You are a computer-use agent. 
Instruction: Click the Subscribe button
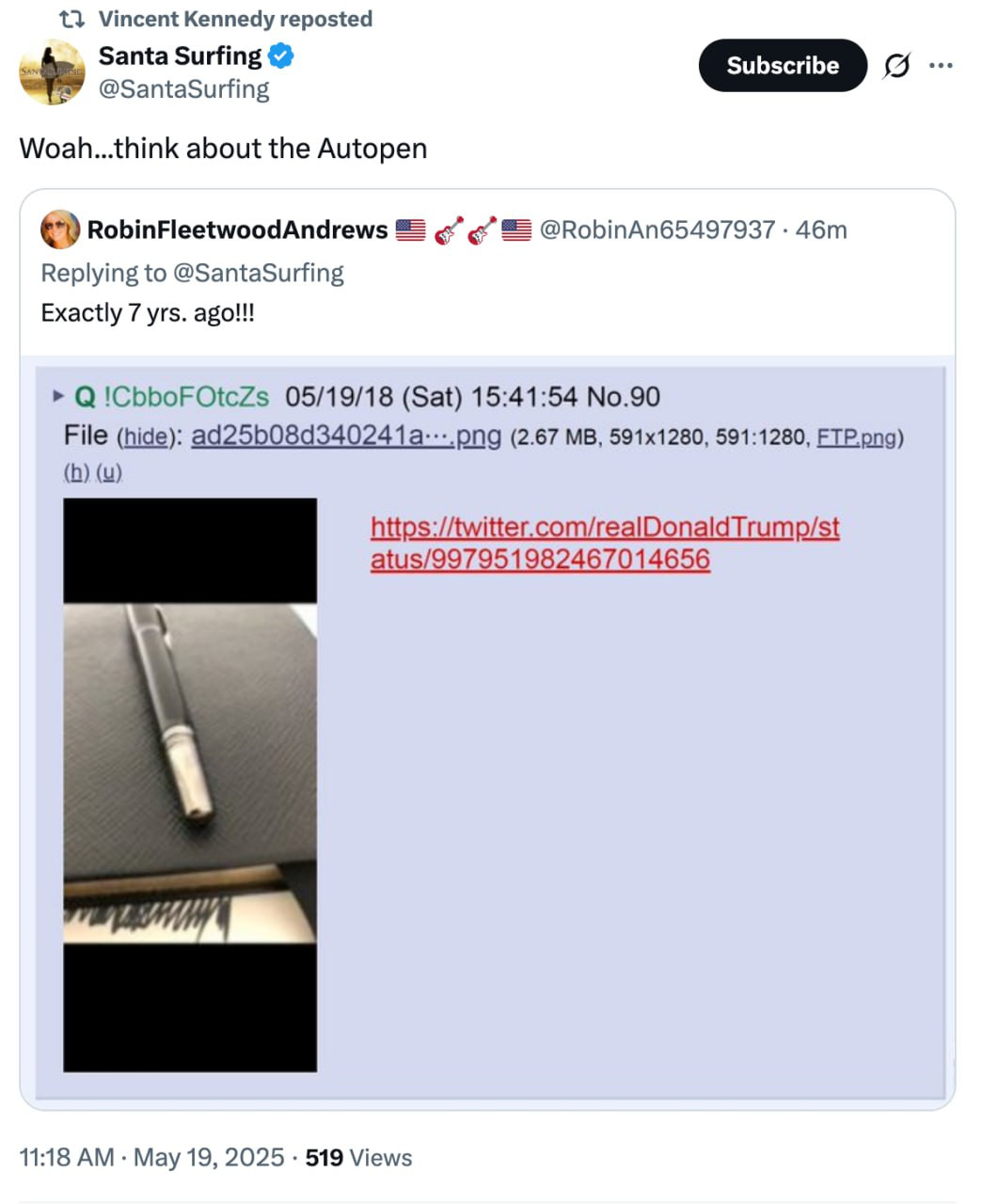tap(783, 66)
